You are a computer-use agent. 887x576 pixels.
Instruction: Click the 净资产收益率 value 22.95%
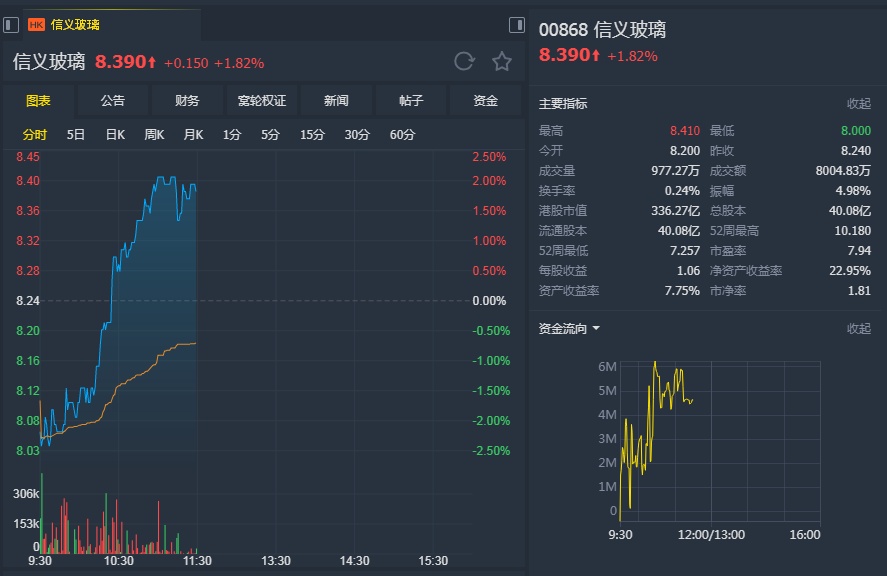pos(850,270)
